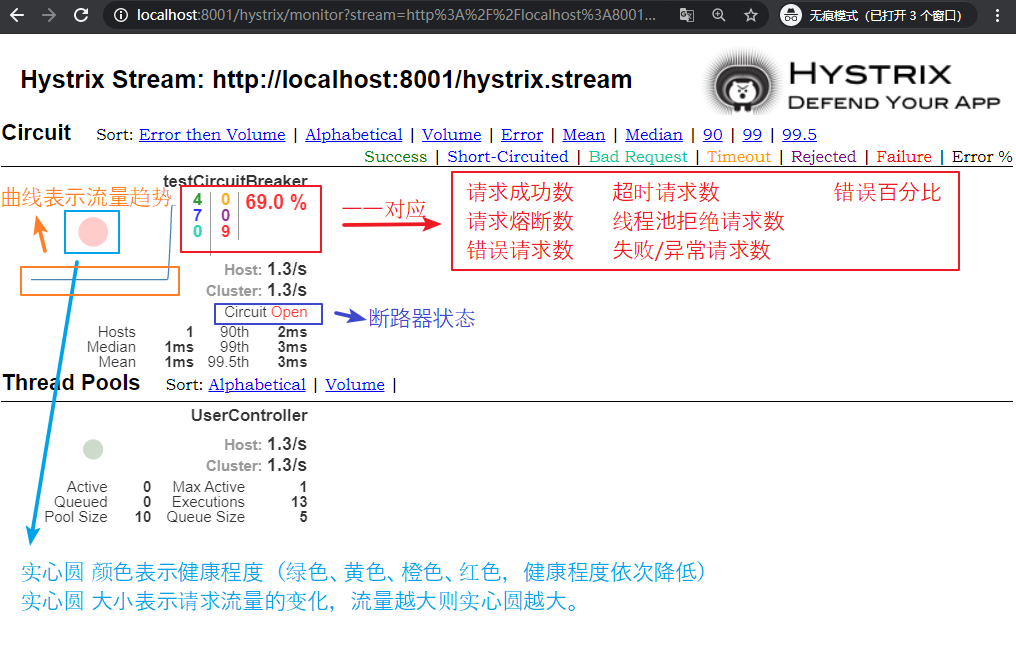Sort circuits by Volume
The width and height of the screenshot is (1016, 653).
tap(452, 135)
